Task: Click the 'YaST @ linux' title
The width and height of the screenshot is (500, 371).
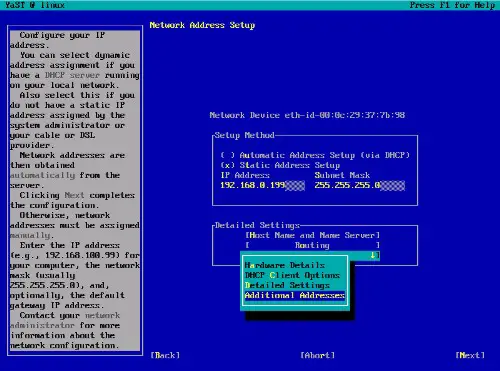Action: (x=35, y=5)
